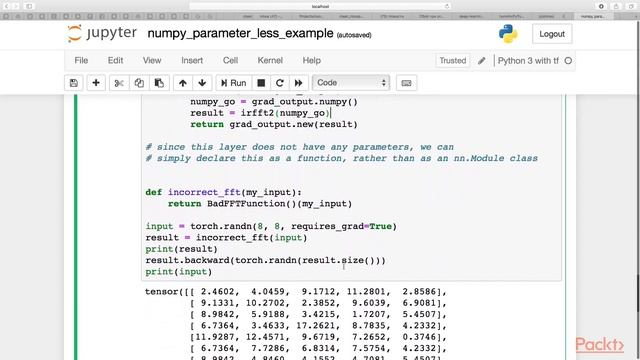The image size is (640, 360).
Task: Restart the kernel with circular arrow
Action: [280, 83]
